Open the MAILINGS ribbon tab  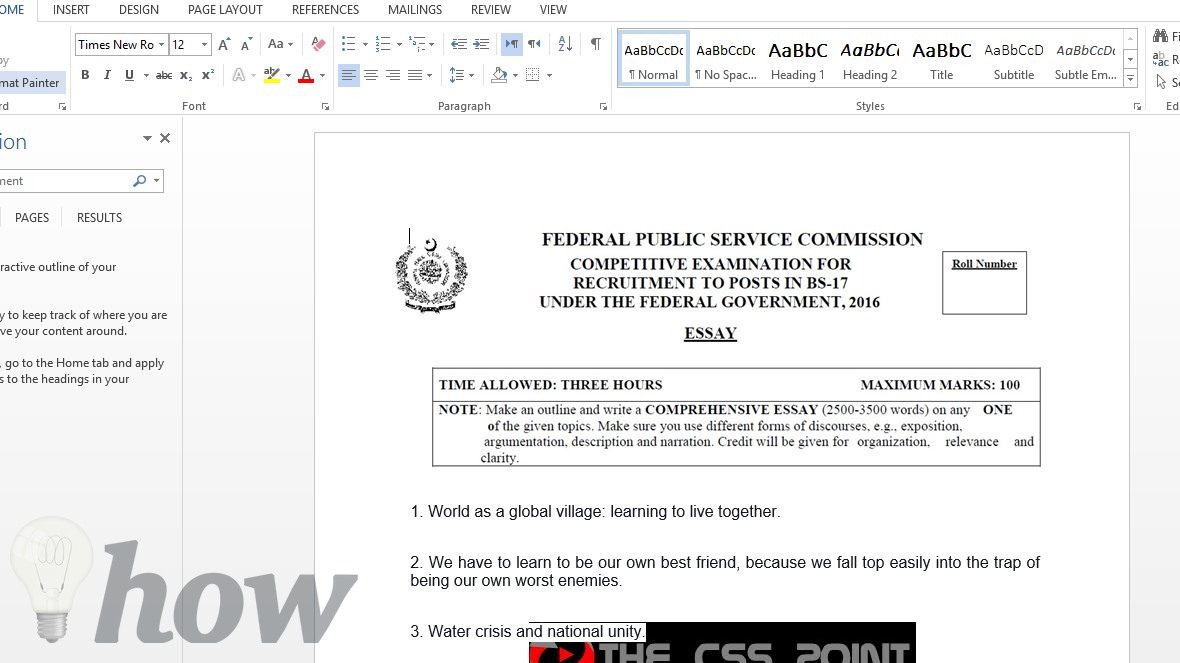pyautogui.click(x=415, y=10)
